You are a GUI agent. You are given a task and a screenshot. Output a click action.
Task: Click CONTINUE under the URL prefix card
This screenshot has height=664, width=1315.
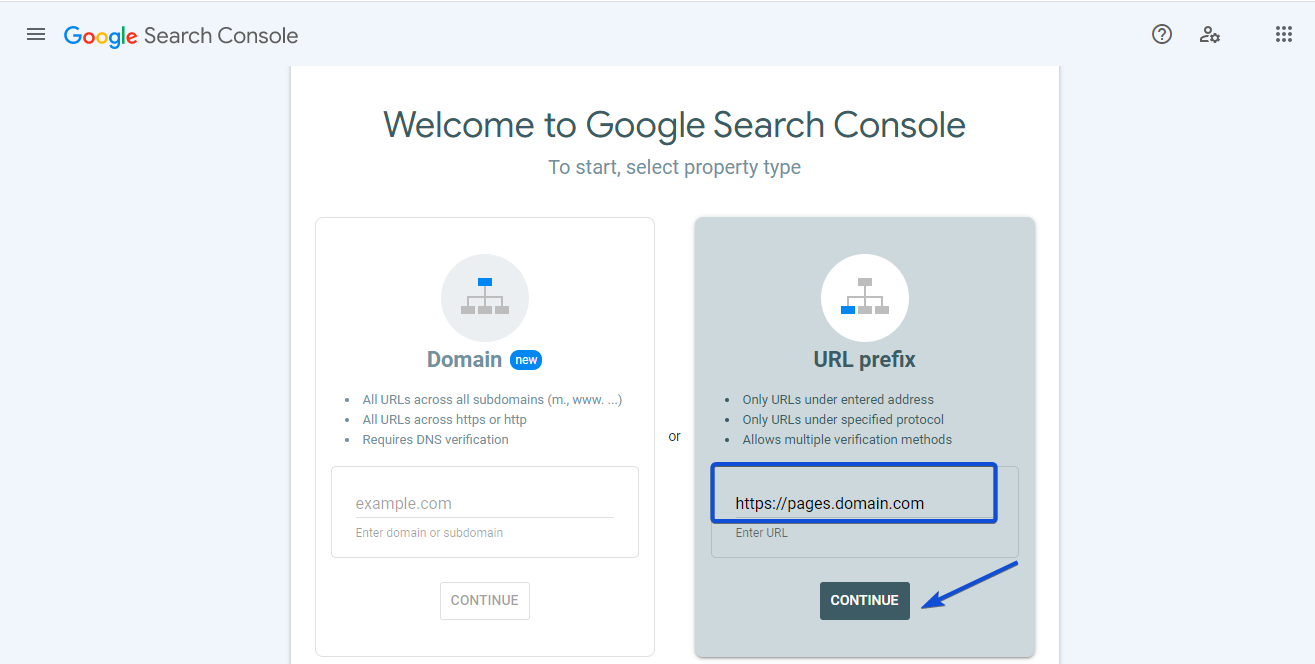865,600
